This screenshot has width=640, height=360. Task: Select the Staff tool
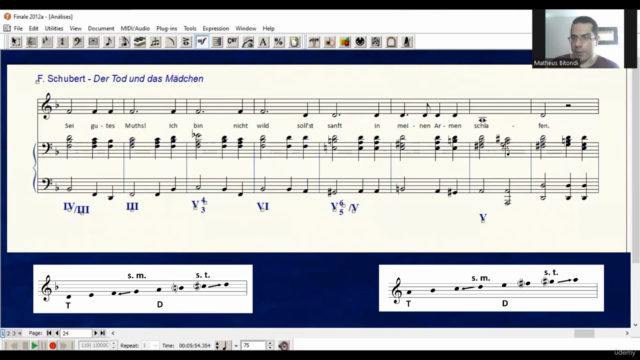click(x=31, y=42)
